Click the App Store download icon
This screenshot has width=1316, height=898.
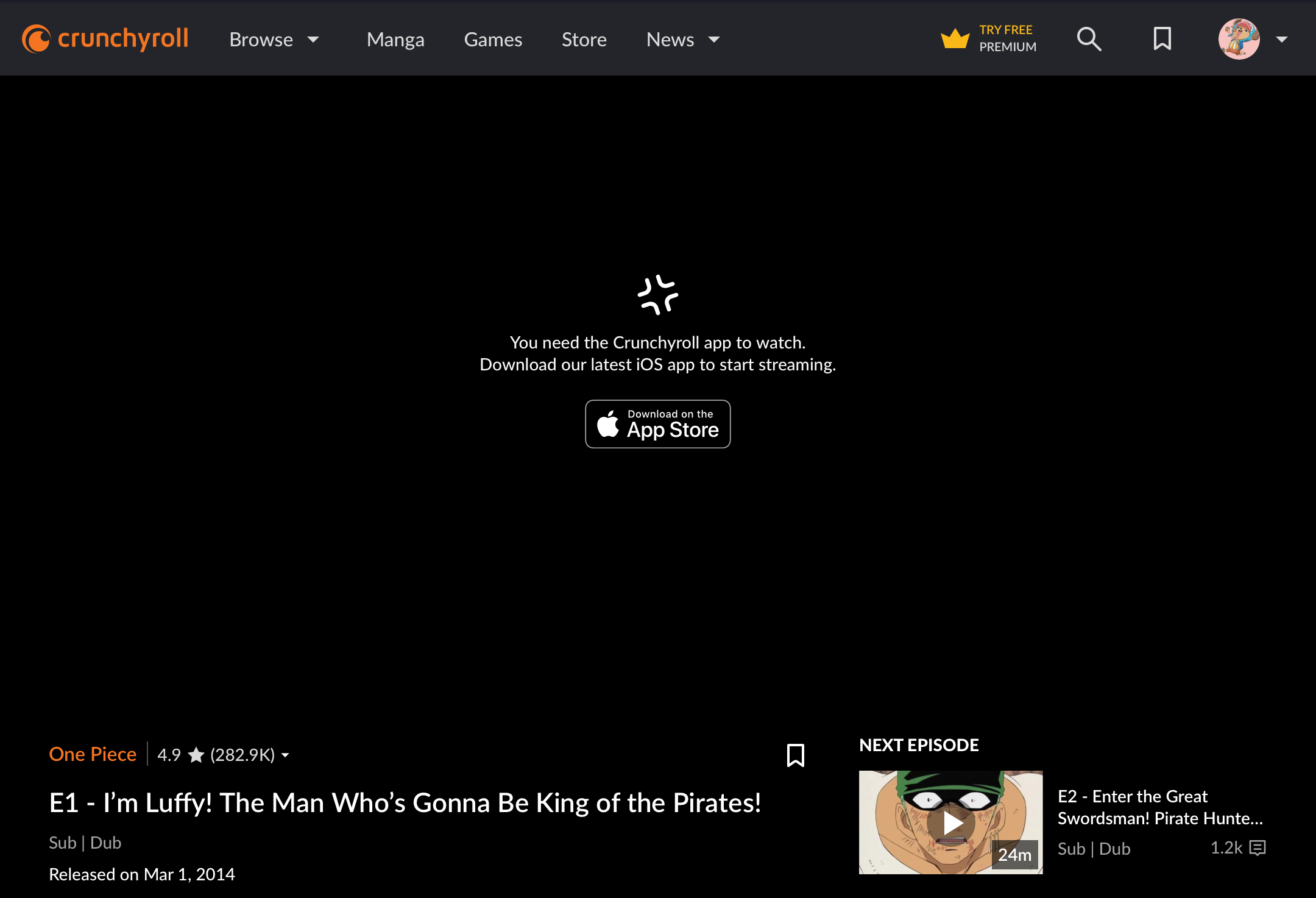(658, 424)
